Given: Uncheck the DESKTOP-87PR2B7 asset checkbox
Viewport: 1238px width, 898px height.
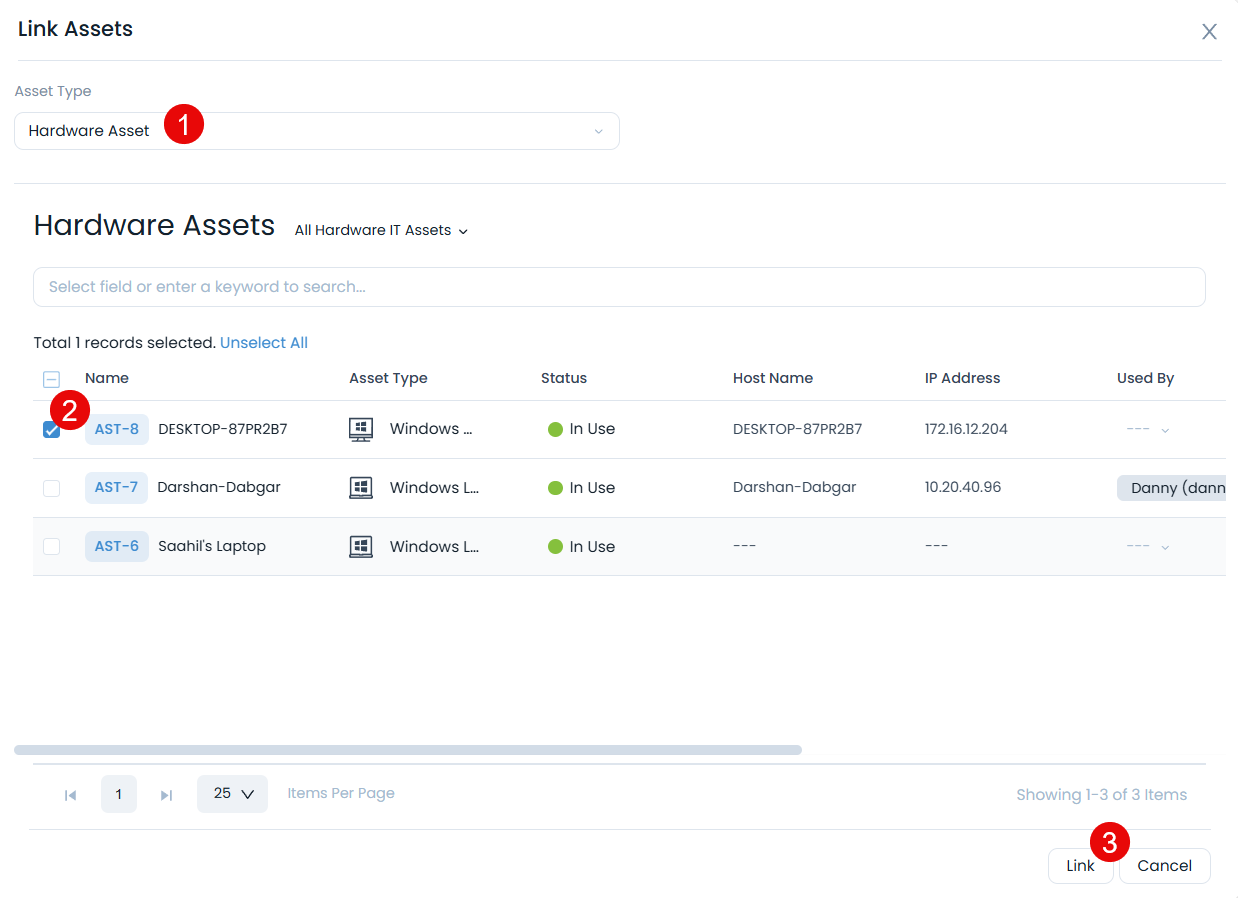Looking at the screenshot, I should 51,430.
